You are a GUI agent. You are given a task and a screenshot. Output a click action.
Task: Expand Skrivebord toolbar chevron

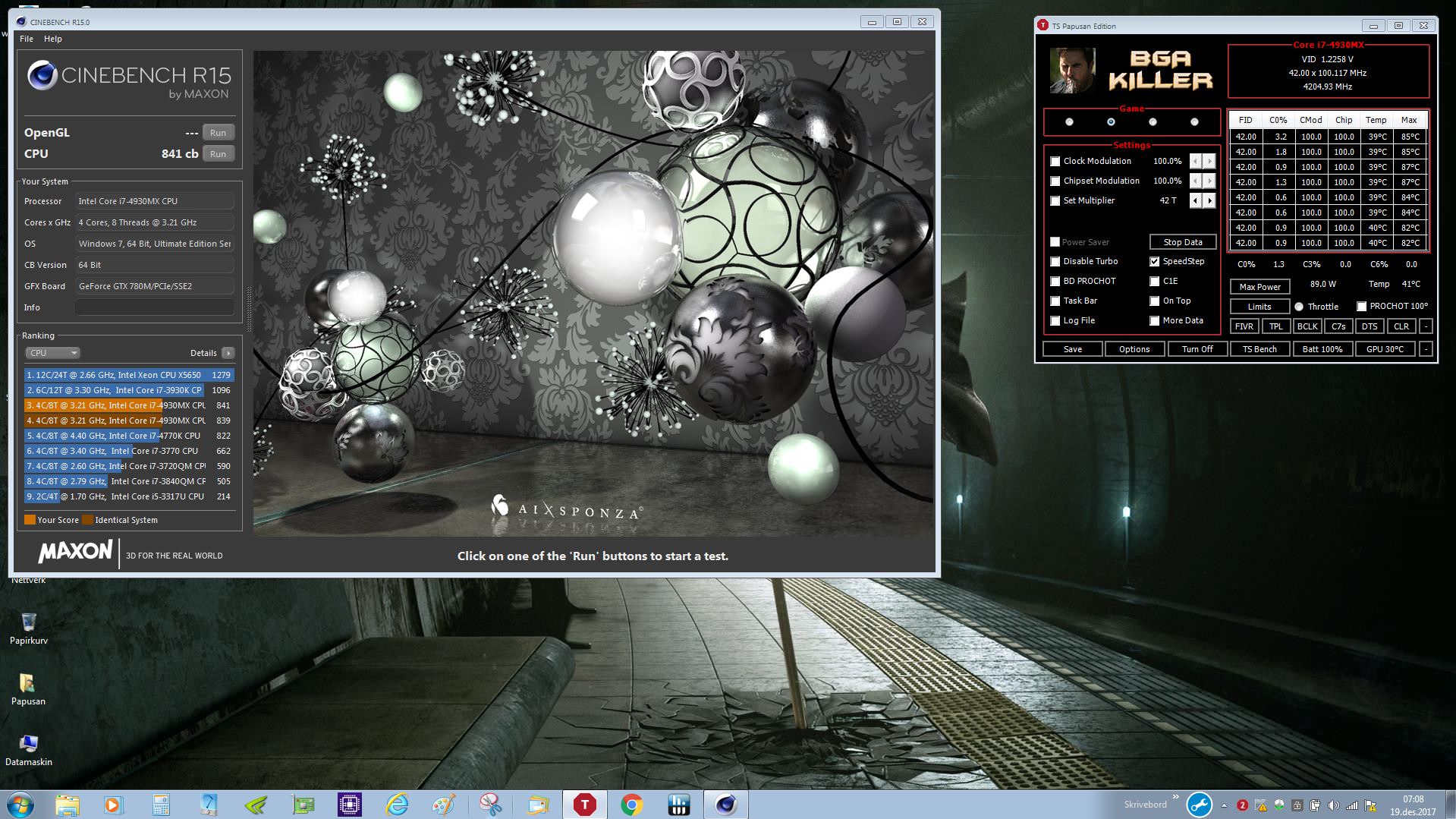coord(1175,797)
